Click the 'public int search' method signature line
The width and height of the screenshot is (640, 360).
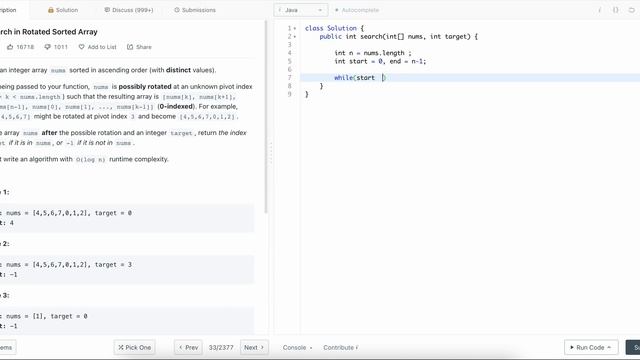click(x=398, y=37)
